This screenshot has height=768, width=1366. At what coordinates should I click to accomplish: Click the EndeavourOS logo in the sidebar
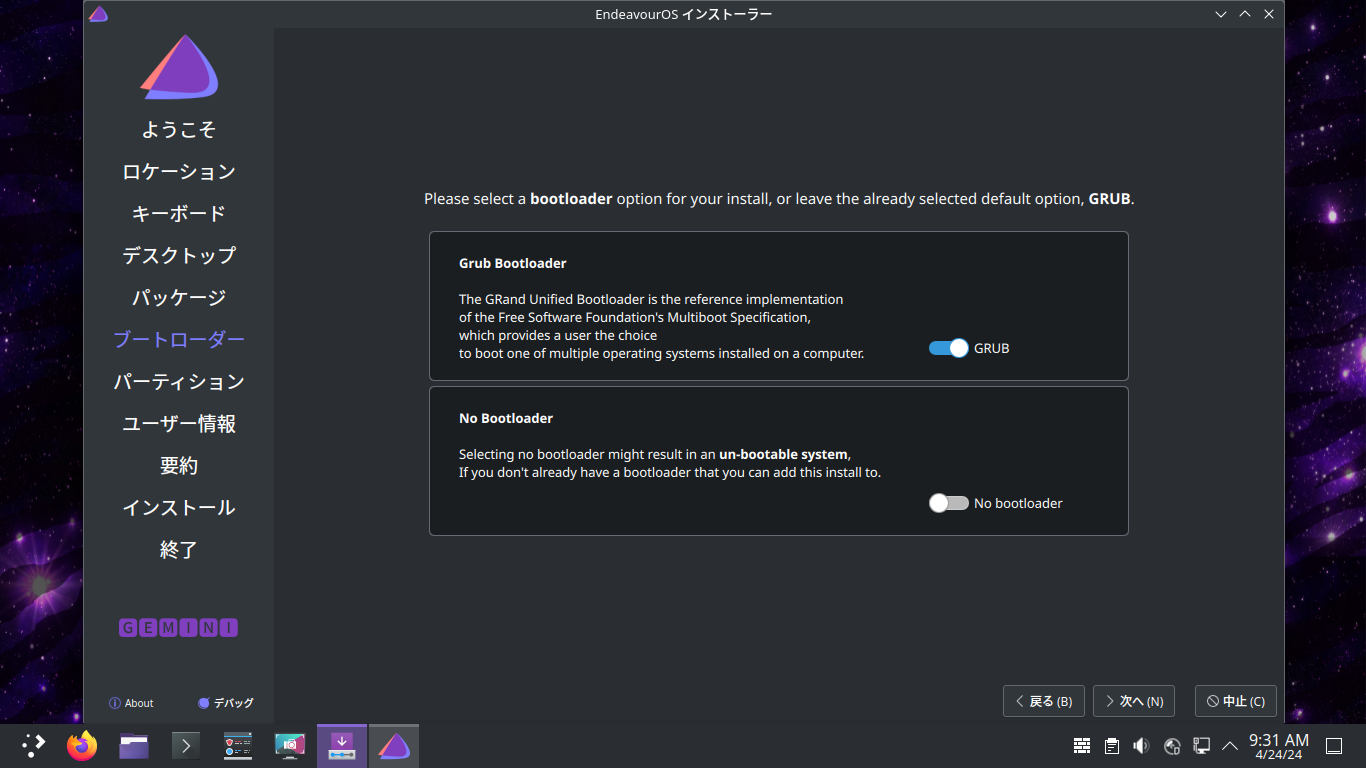click(x=179, y=67)
